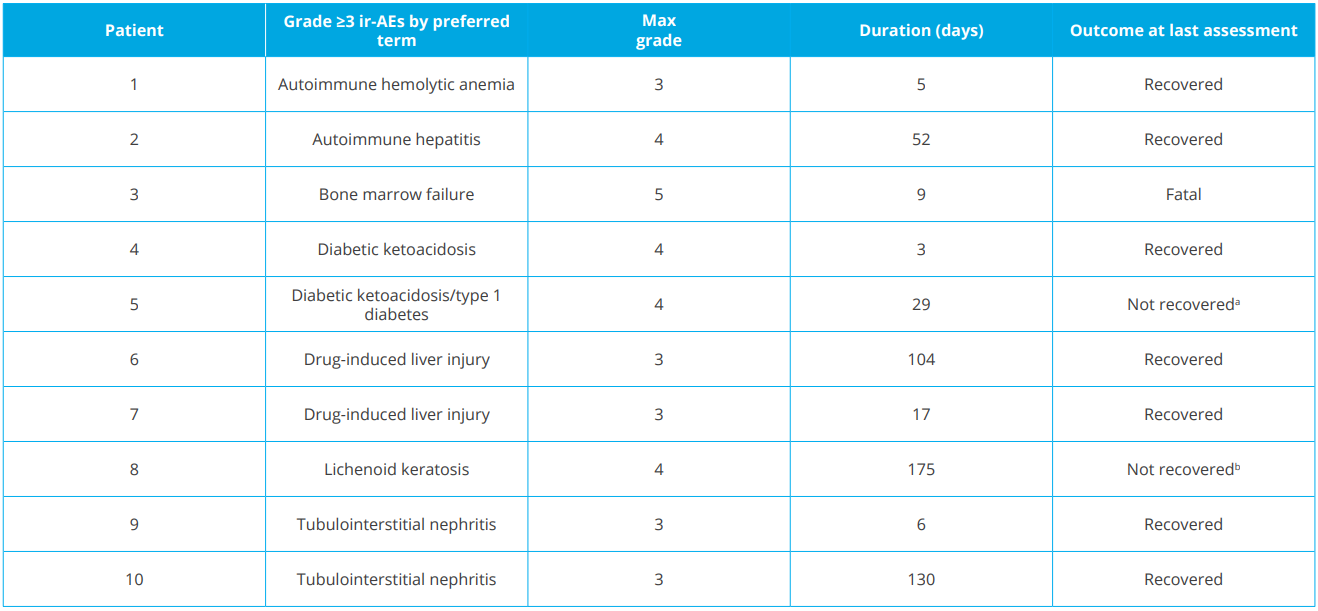
Task: Select the "Grade ≥3 ir-AEs by preferred term" header
Action: [396, 30]
